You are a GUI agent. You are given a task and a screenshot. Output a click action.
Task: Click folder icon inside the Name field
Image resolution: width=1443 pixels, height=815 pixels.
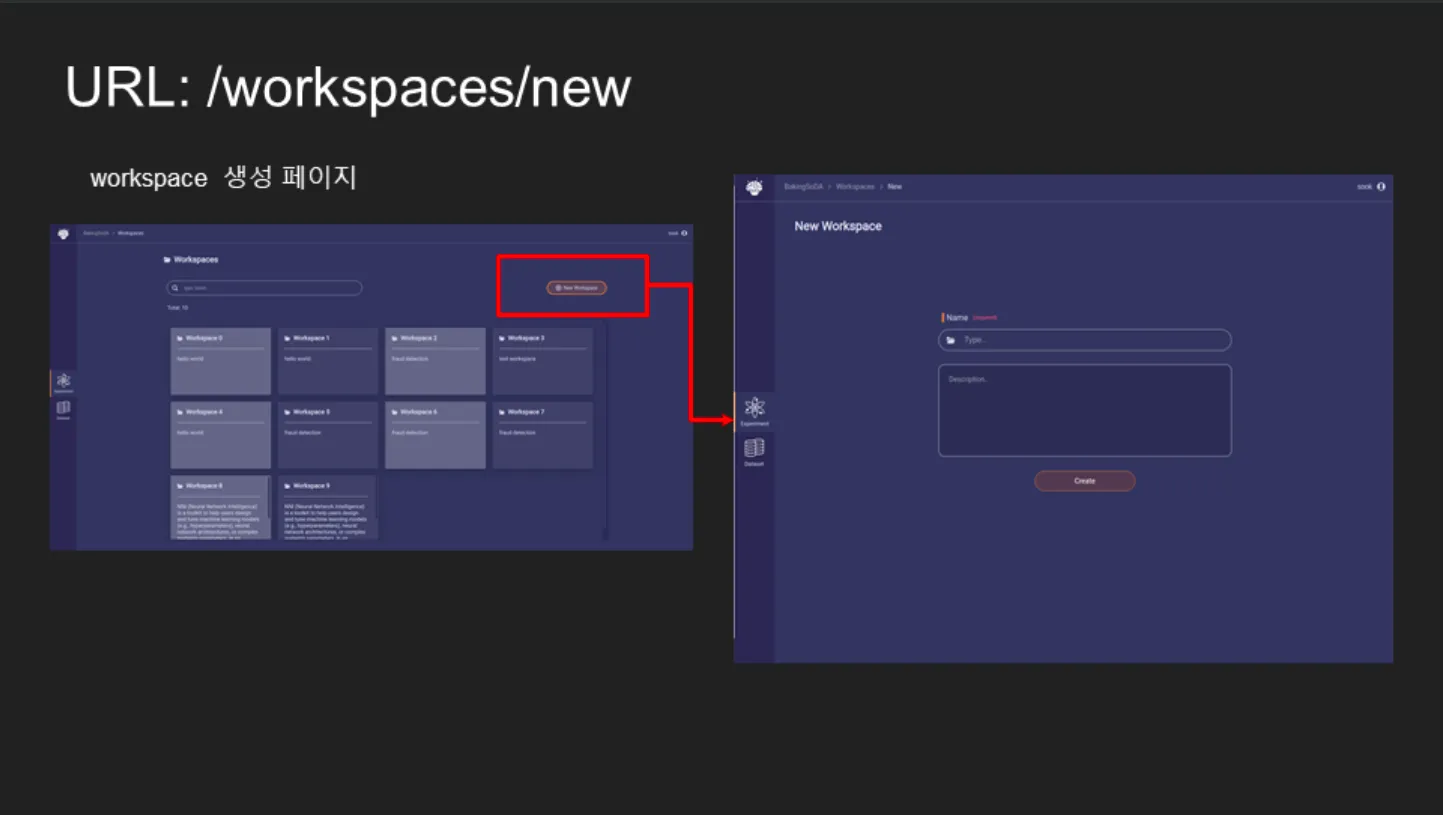coord(950,340)
